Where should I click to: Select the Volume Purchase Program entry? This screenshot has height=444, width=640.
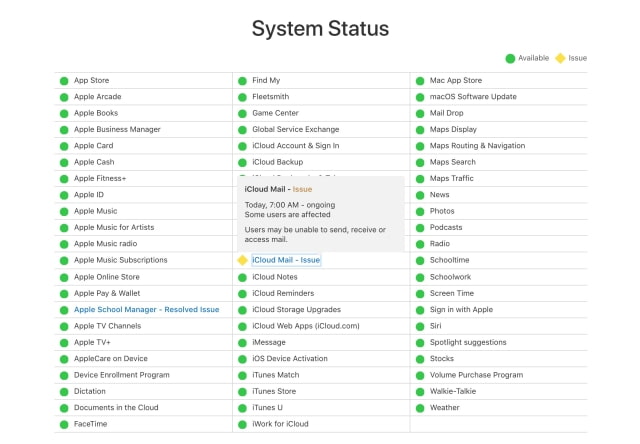[x=476, y=375]
